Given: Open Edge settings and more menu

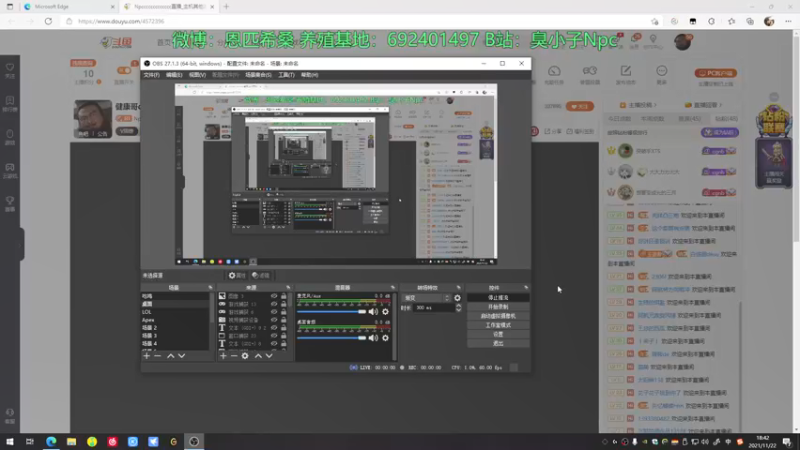Looking at the screenshot, I should tap(788, 21).
